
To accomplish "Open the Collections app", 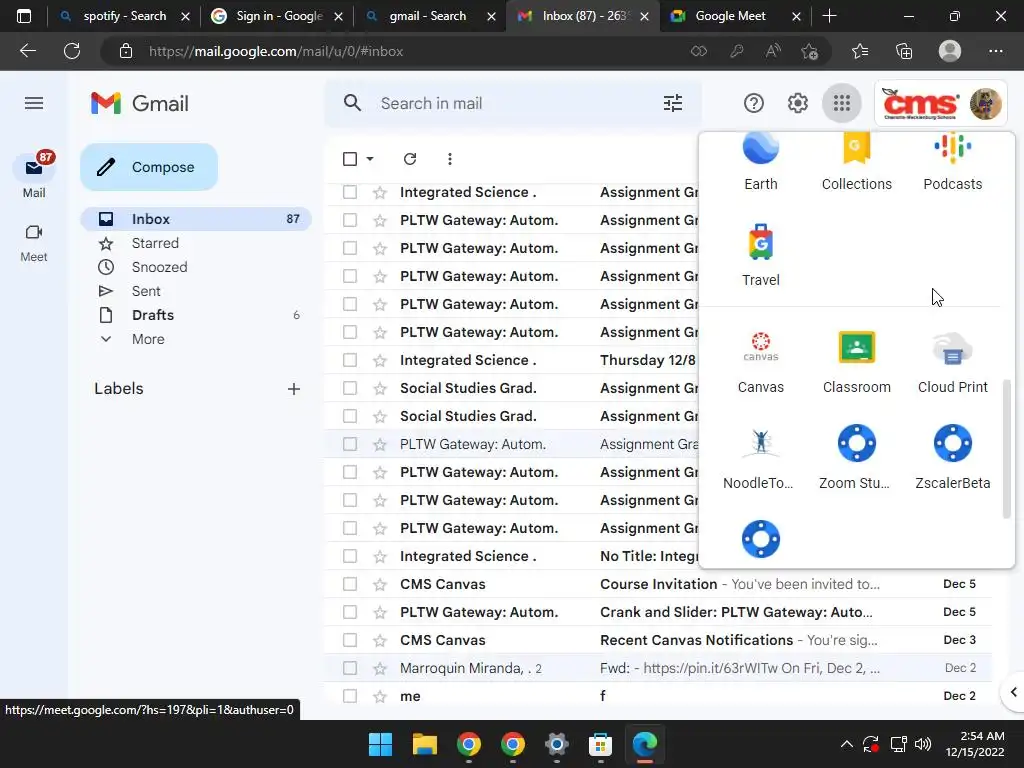I will tap(856, 162).
